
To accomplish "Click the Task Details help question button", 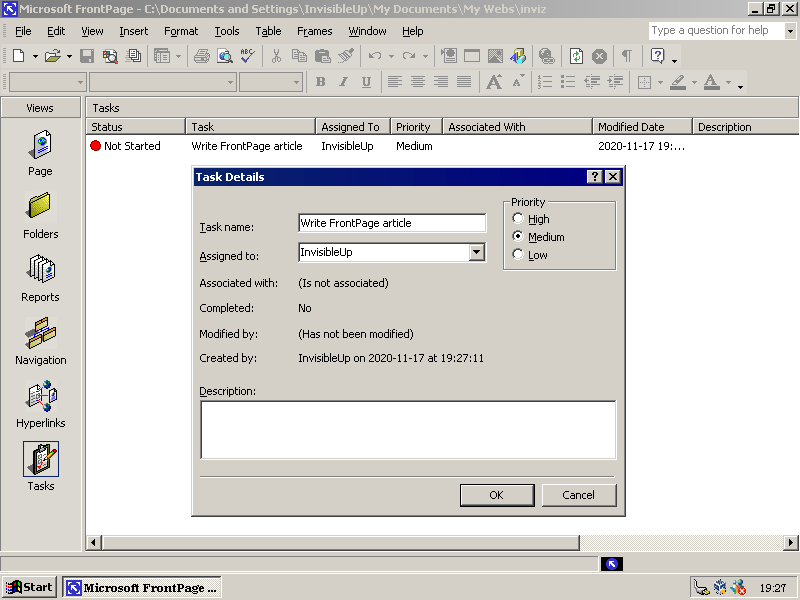I will [594, 177].
